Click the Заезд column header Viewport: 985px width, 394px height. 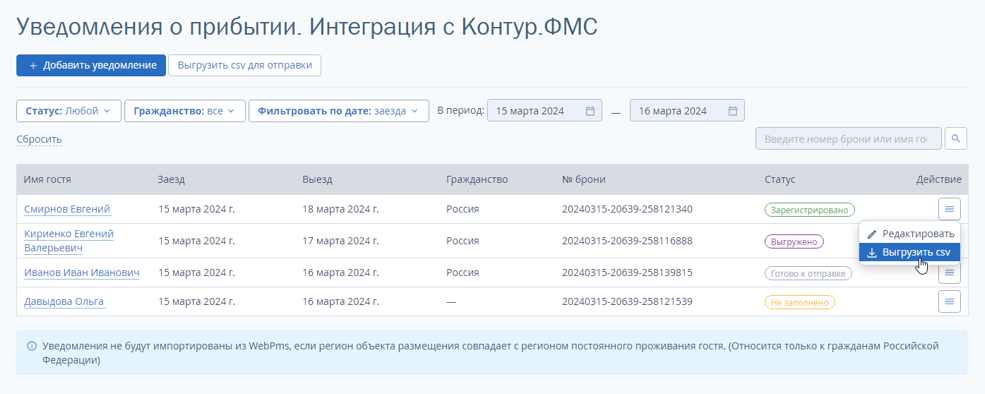point(171,180)
